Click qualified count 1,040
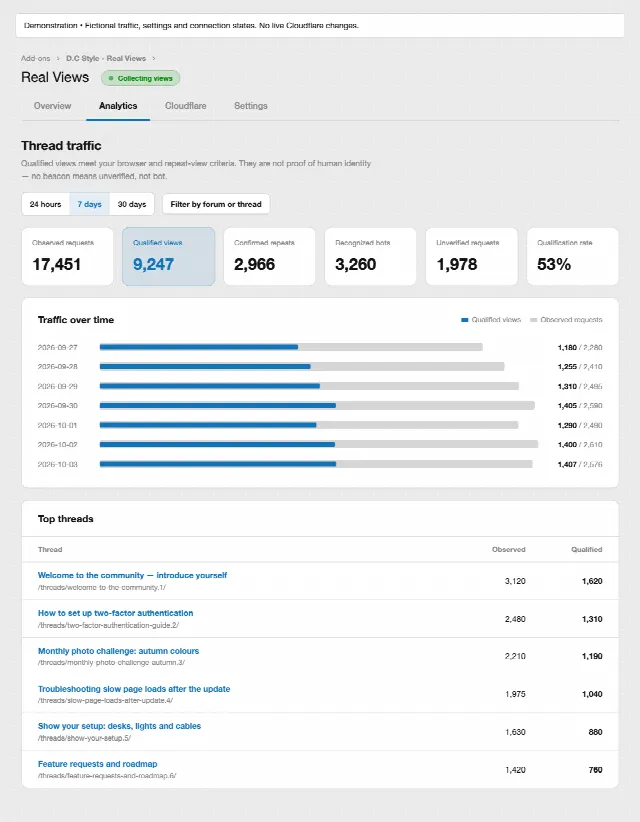Screen dimensions: 640x822 592,694
